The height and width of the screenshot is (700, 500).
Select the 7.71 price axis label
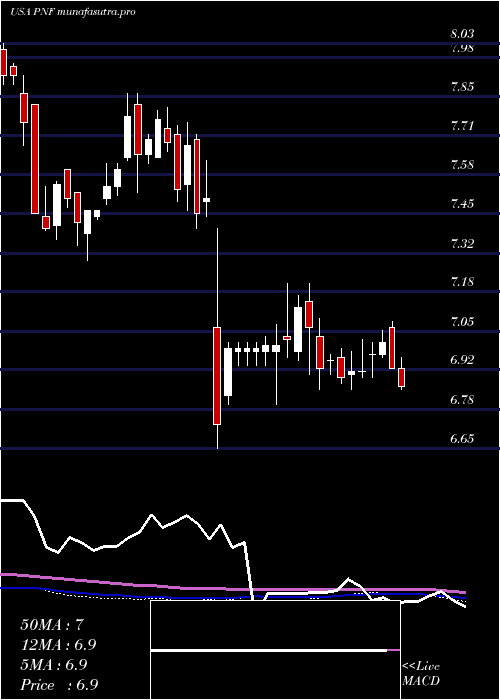pos(462,125)
